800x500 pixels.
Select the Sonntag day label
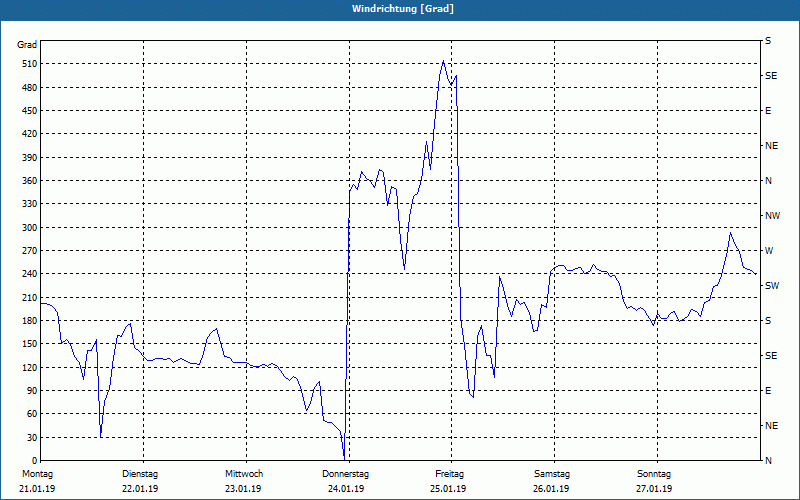pyautogui.click(x=654, y=474)
